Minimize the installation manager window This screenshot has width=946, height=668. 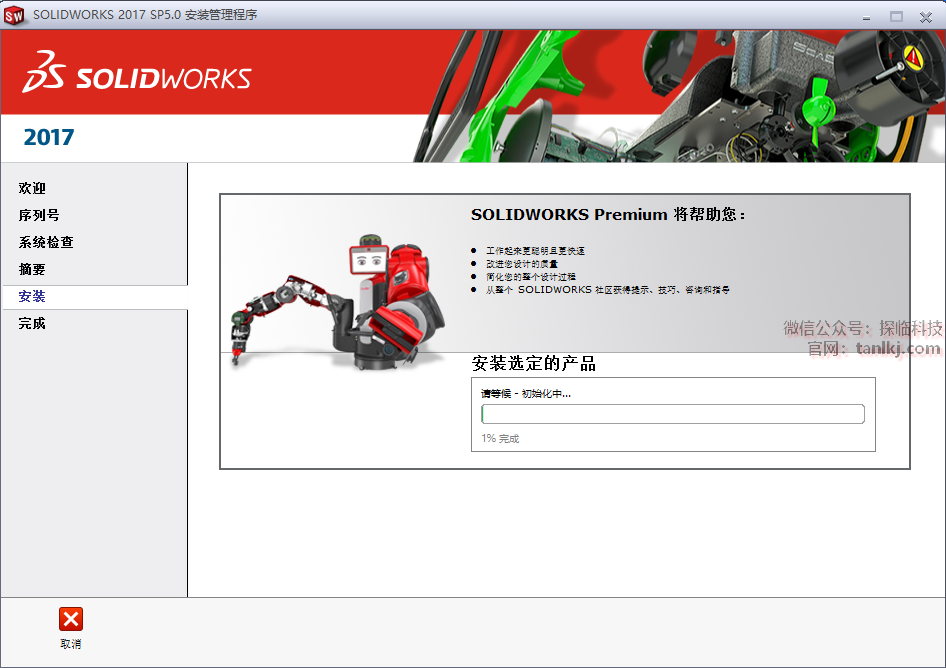(864, 15)
